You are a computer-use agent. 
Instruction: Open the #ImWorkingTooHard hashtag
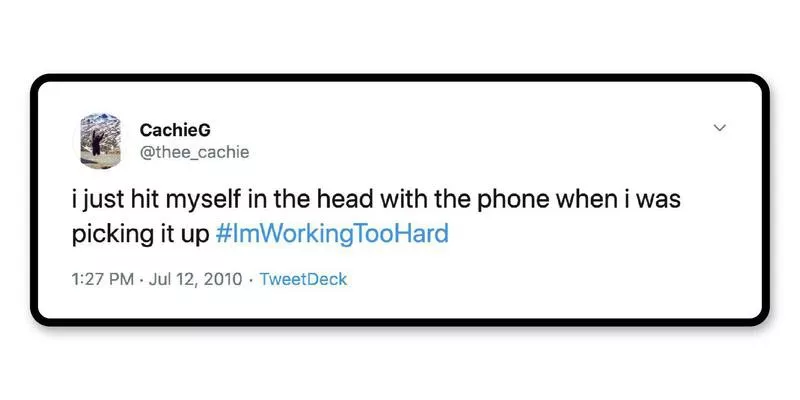(332, 235)
